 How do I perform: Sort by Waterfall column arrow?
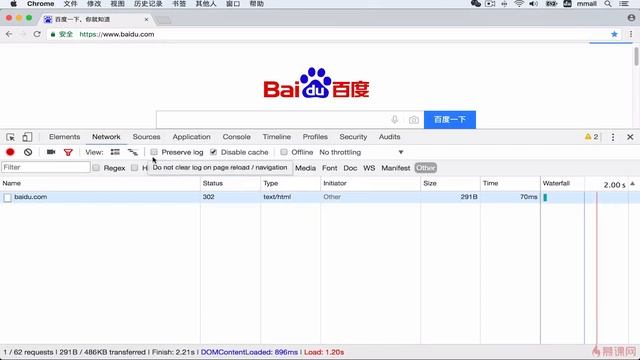(632, 184)
